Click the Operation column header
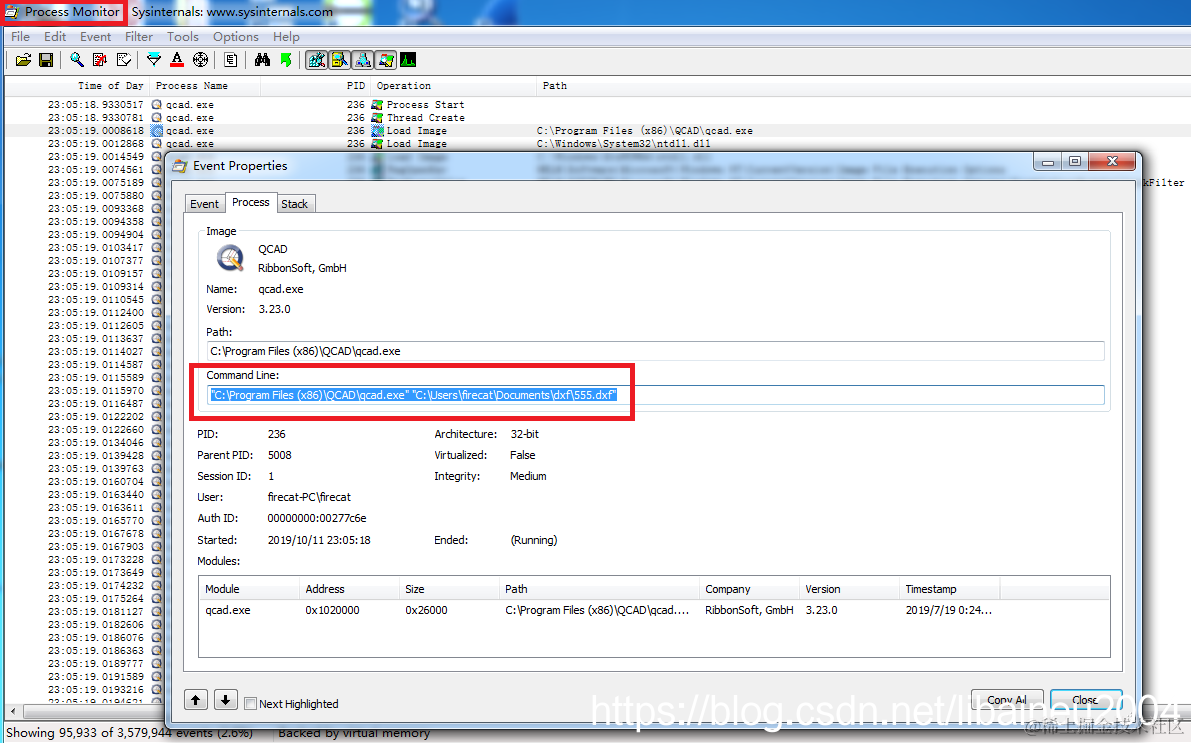Image resolution: width=1191 pixels, height=743 pixels. click(x=453, y=86)
